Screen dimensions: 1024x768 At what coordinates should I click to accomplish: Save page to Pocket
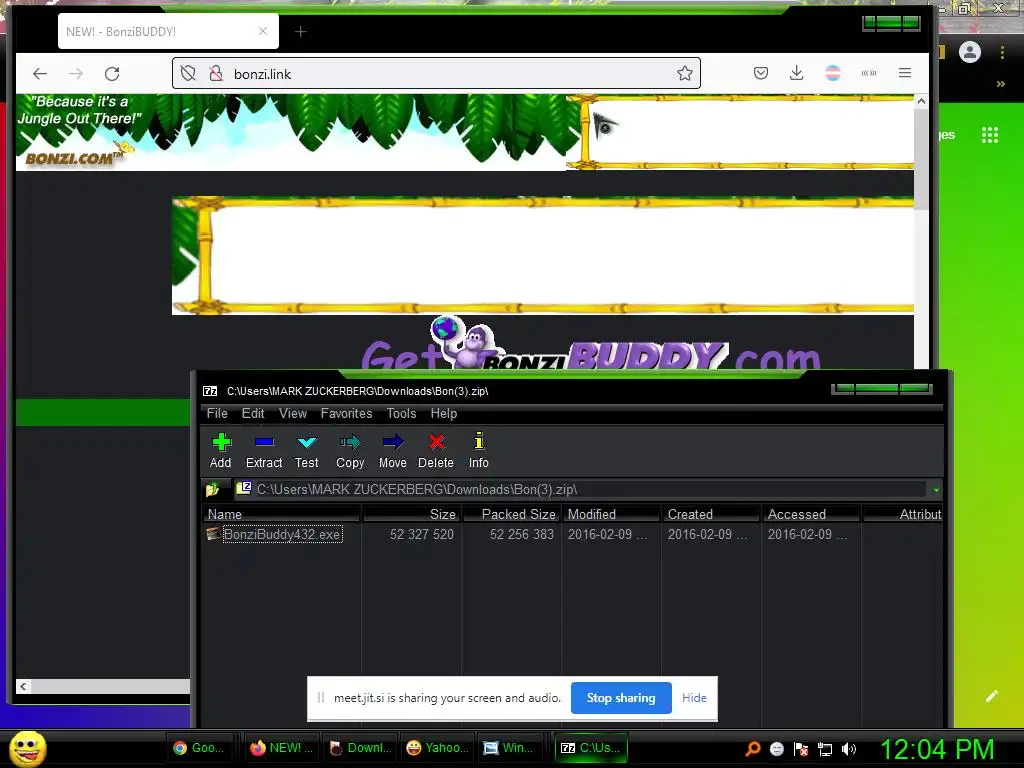pyautogui.click(x=761, y=73)
